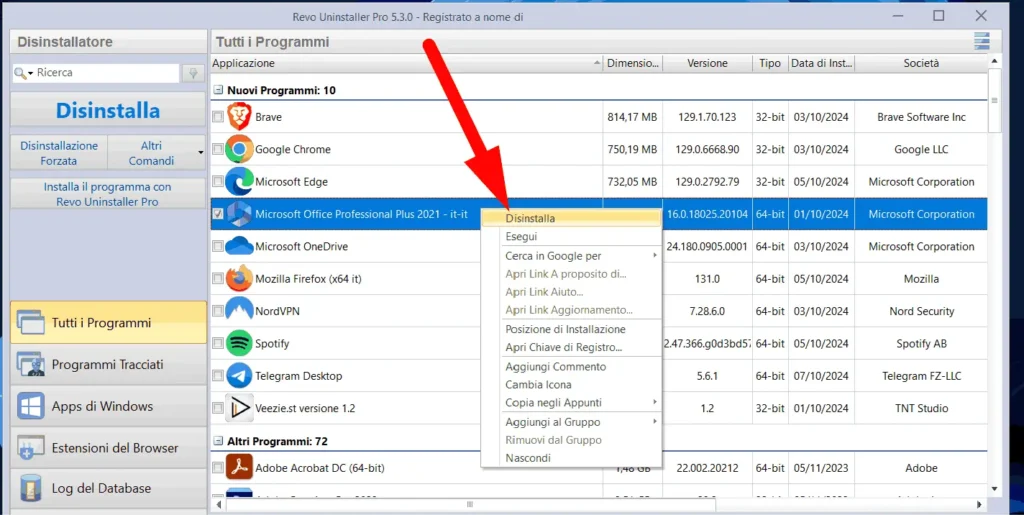This screenshot has height=515, width=1024.
Task: Click the Microsoft Office app icon
Action: pos(239,214)
